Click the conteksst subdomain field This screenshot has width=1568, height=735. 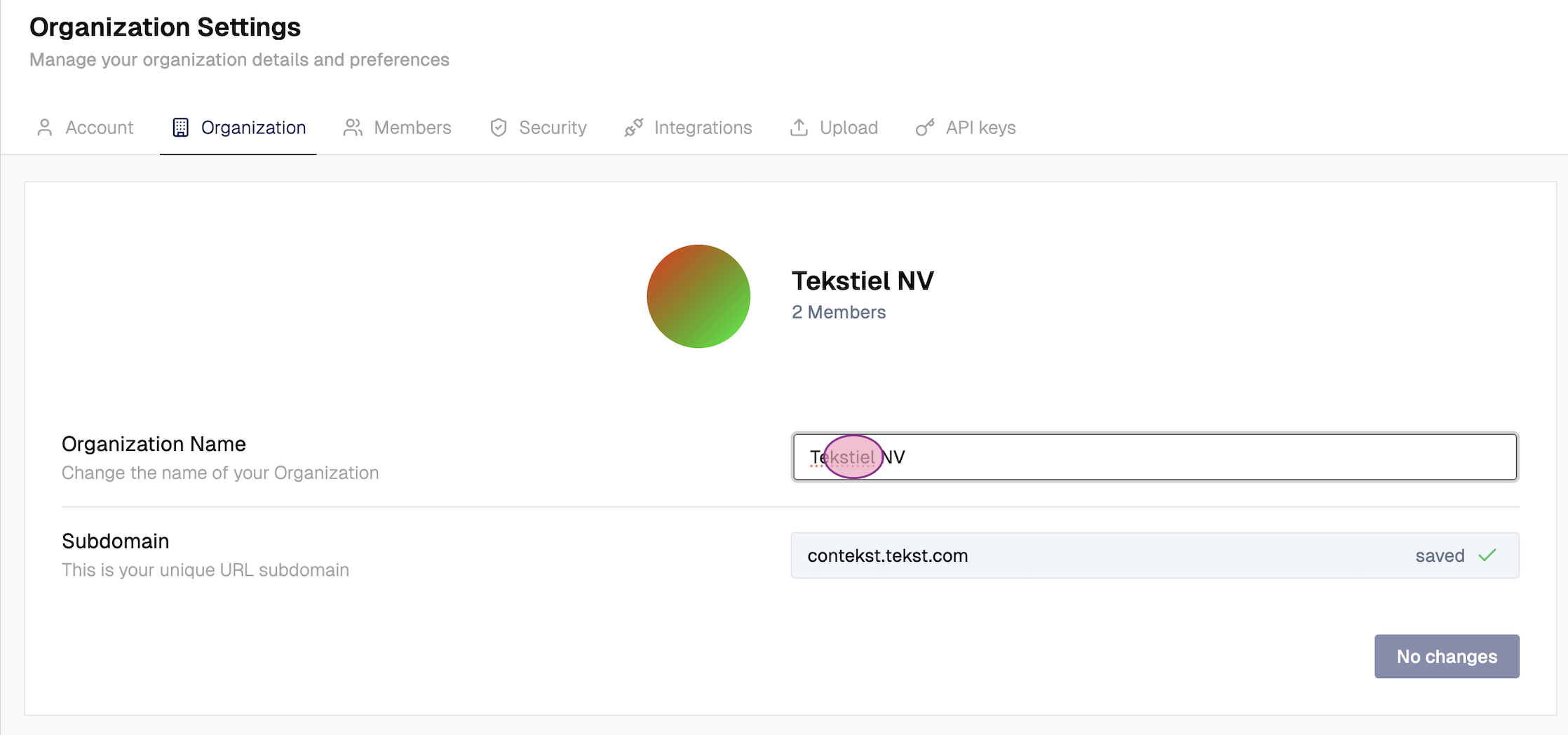pos(1155,555)
